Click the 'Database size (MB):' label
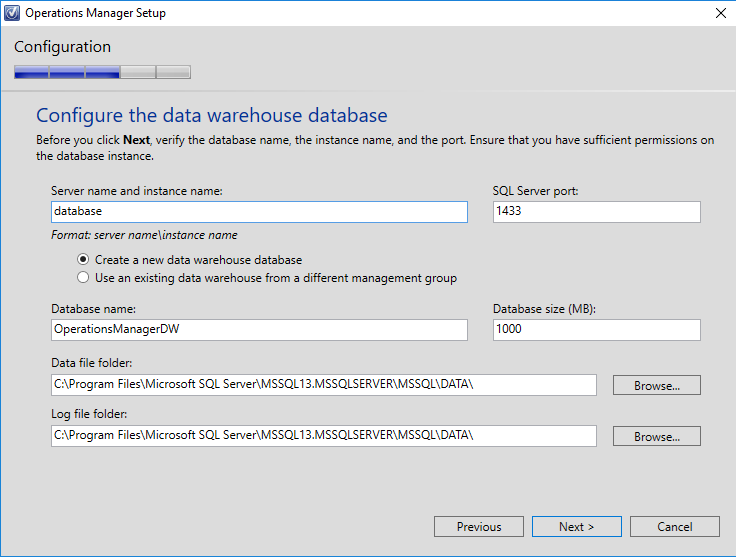 pos(544,309)
